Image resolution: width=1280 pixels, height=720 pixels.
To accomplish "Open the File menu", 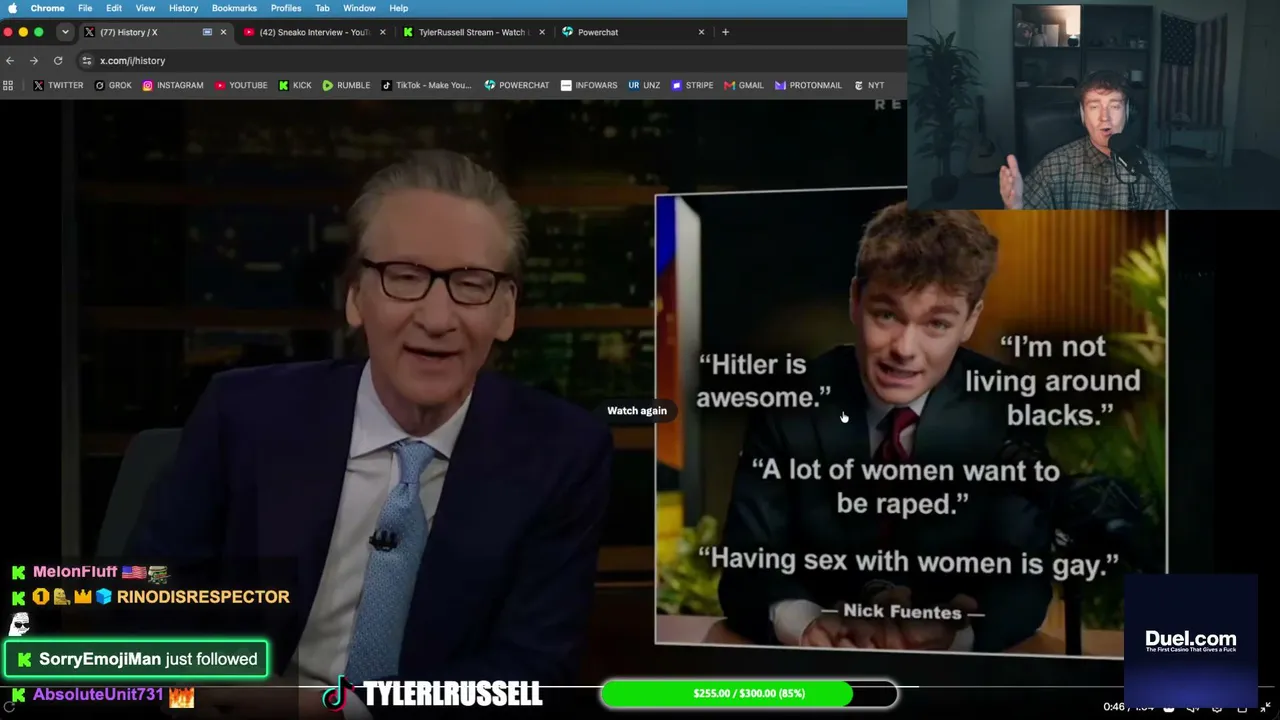I will [x=85, y=8].
